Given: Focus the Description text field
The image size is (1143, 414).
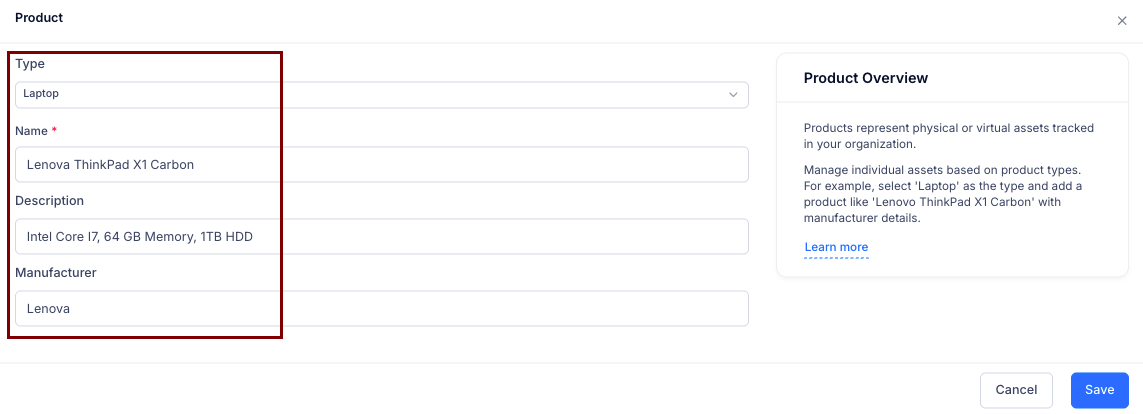Looking at the screenshot, I should pyautogui.click(x=380, y=237).
